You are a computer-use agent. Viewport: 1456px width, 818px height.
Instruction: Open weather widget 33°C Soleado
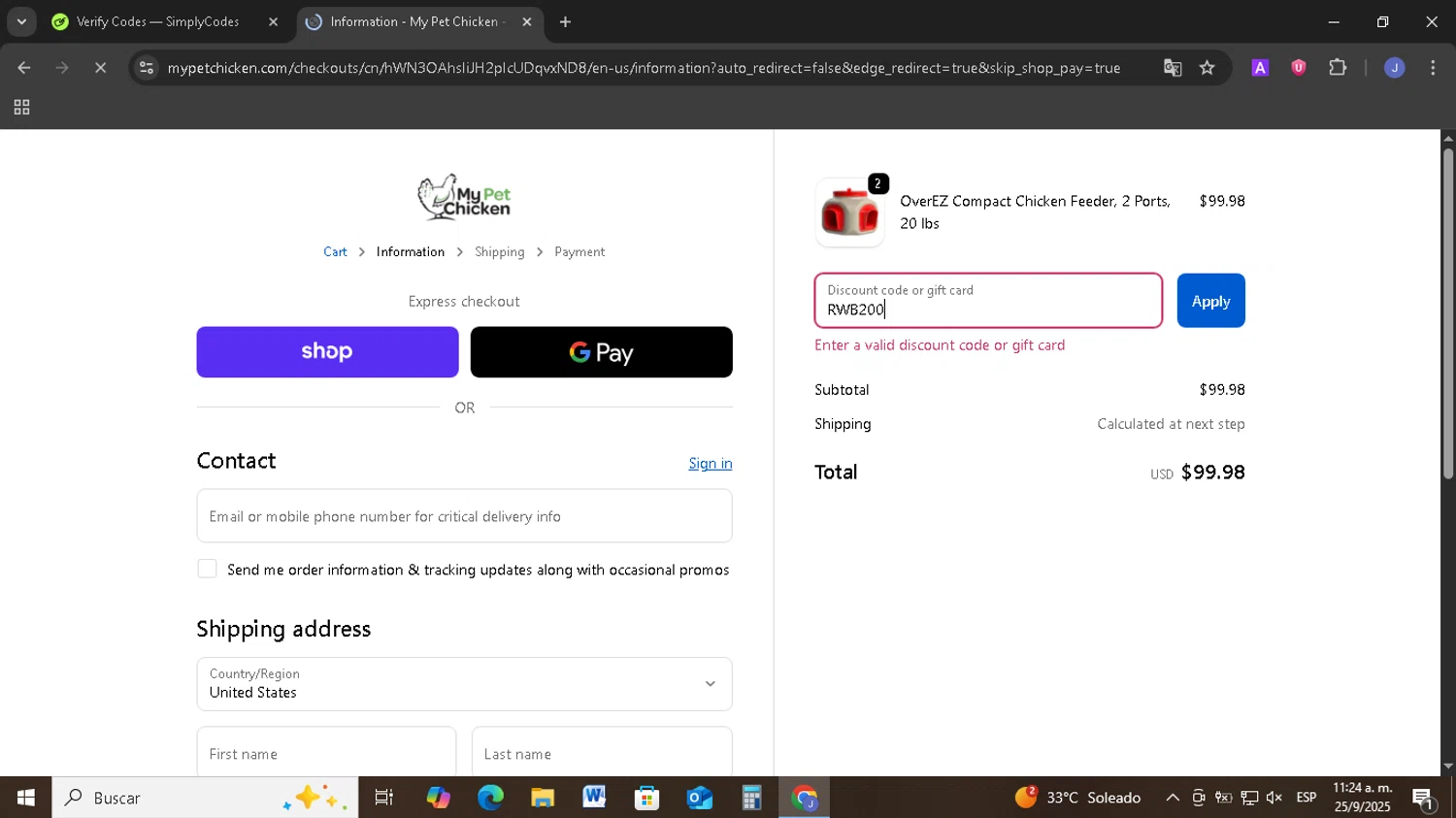(1077, 798)
